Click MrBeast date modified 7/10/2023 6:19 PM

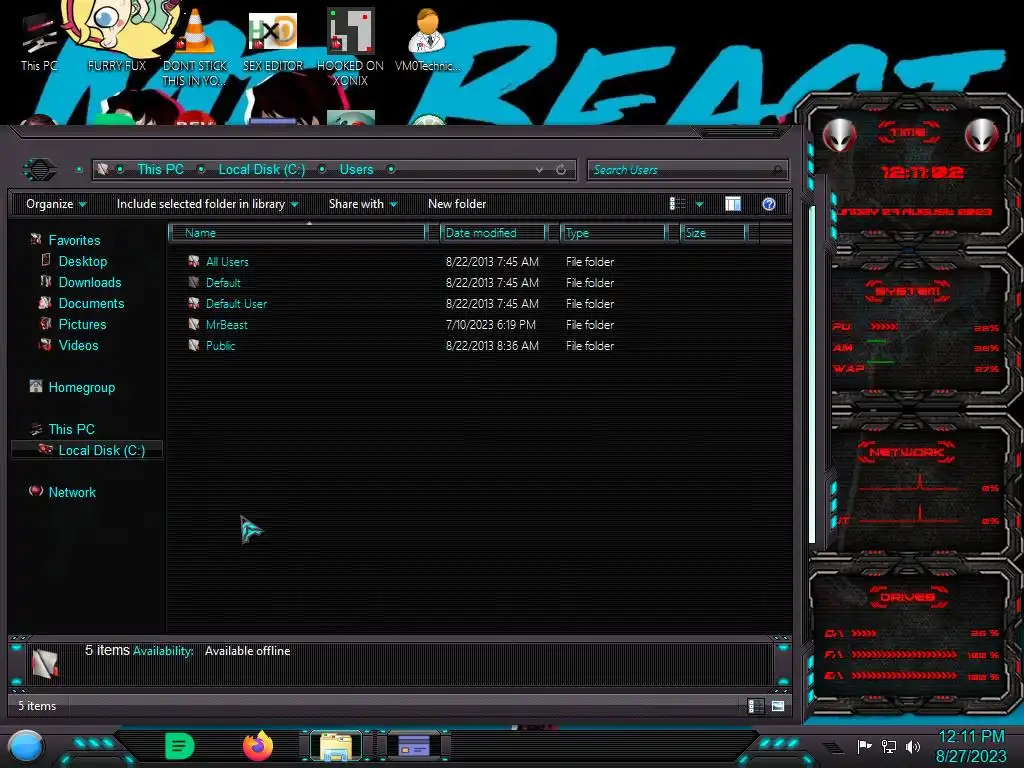(x=490, y=325)
